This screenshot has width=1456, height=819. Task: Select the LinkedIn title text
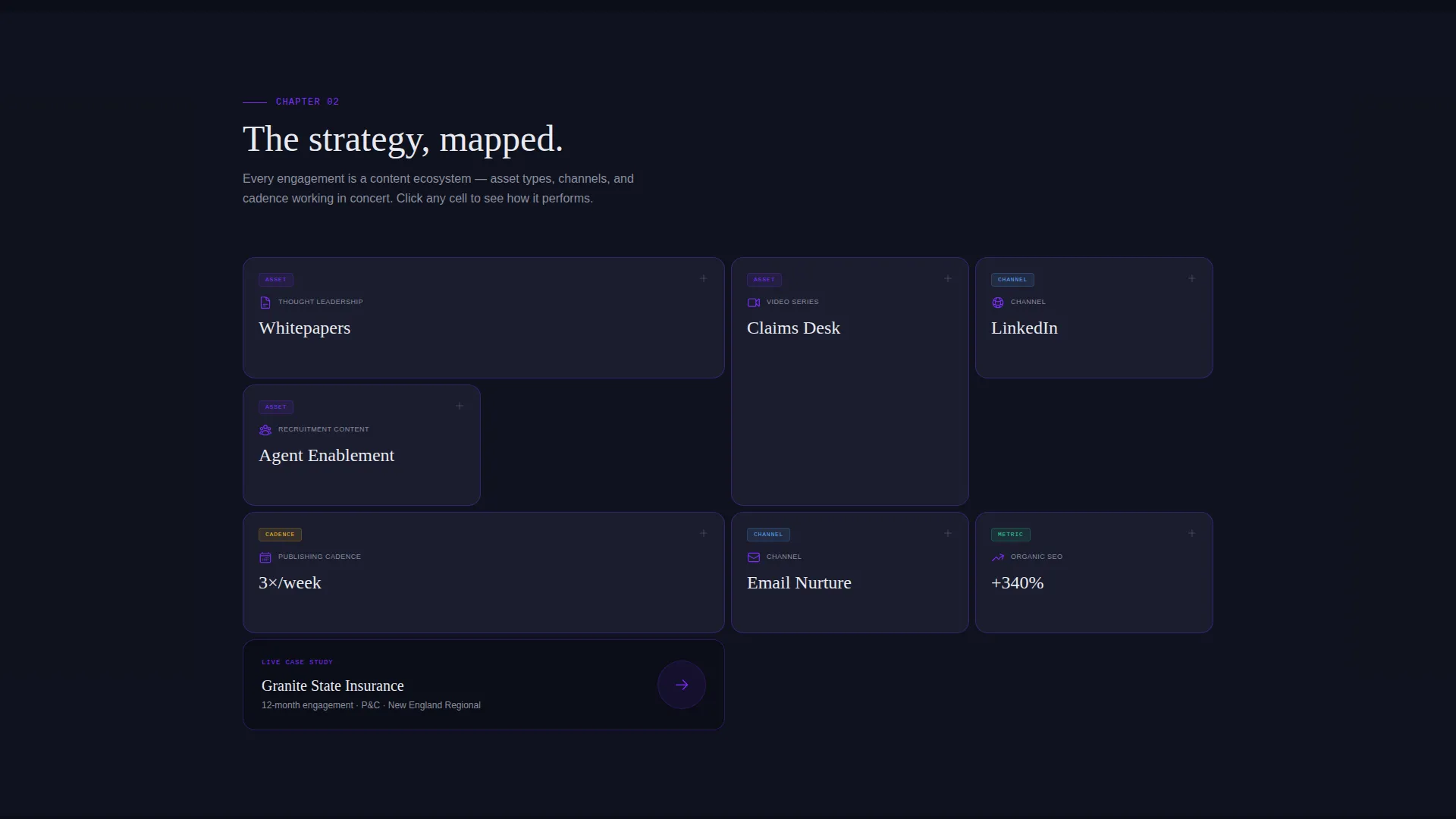click(1024, 328)
